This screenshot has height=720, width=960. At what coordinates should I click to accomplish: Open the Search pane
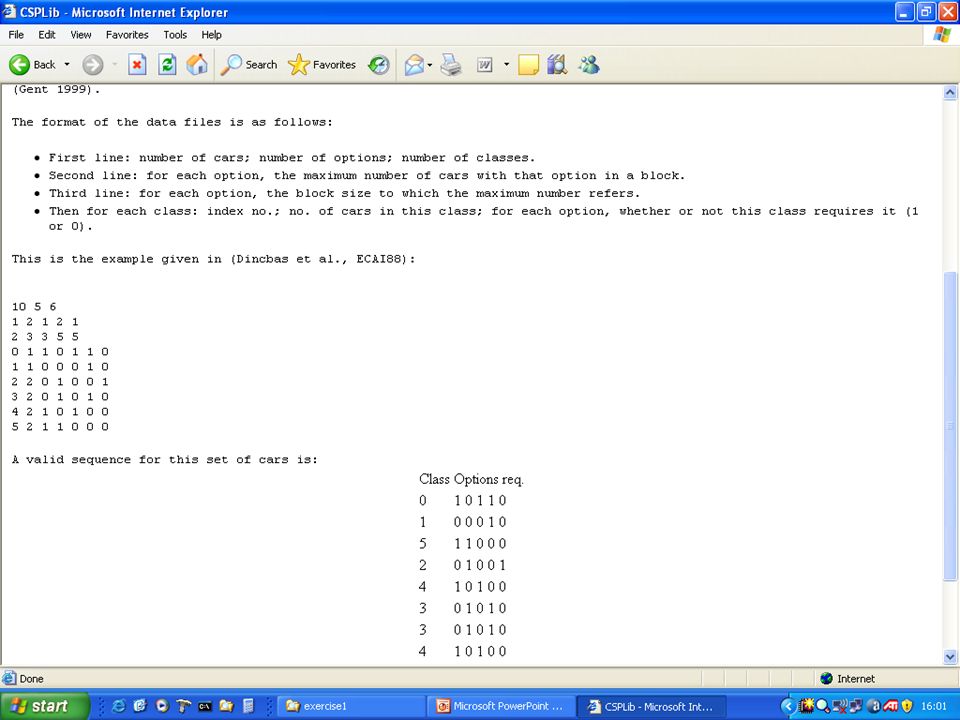point(249,64)
